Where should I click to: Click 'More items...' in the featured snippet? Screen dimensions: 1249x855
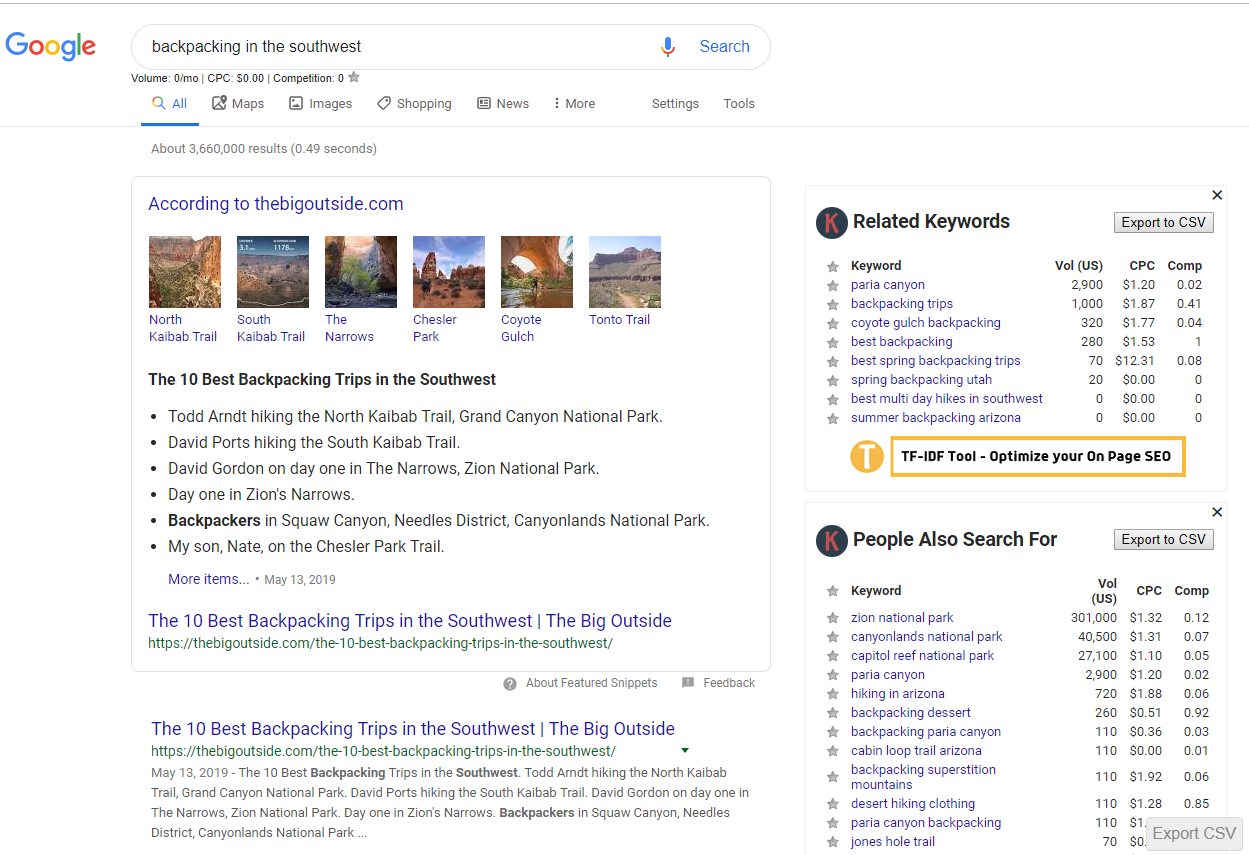[x=209, y=579]
